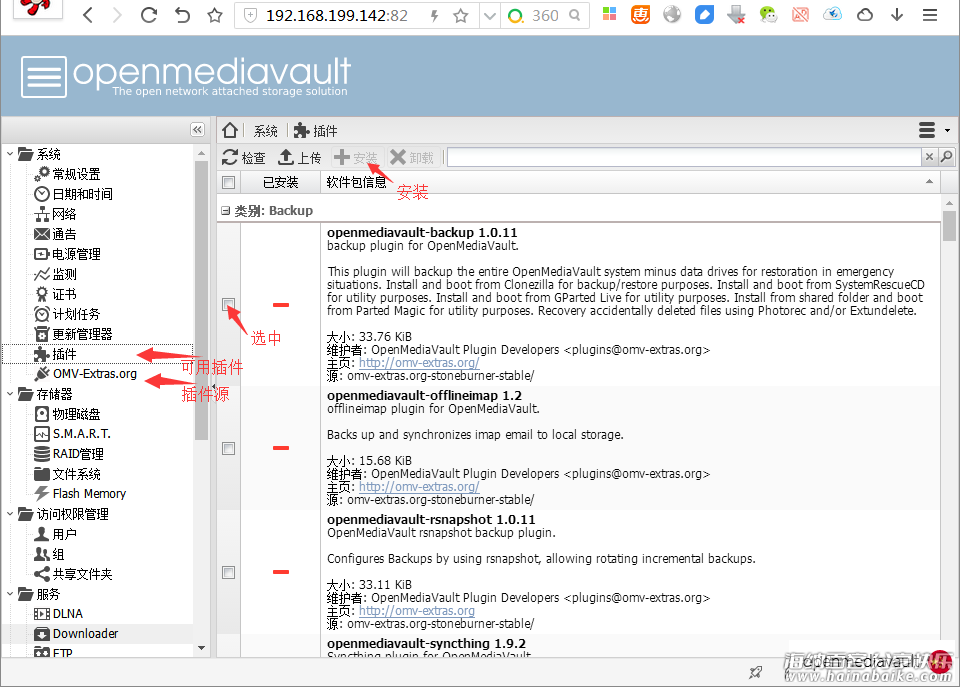960x687 pixels.
Task: Open the top-right user menu dropdown
Action: point(934,130)
